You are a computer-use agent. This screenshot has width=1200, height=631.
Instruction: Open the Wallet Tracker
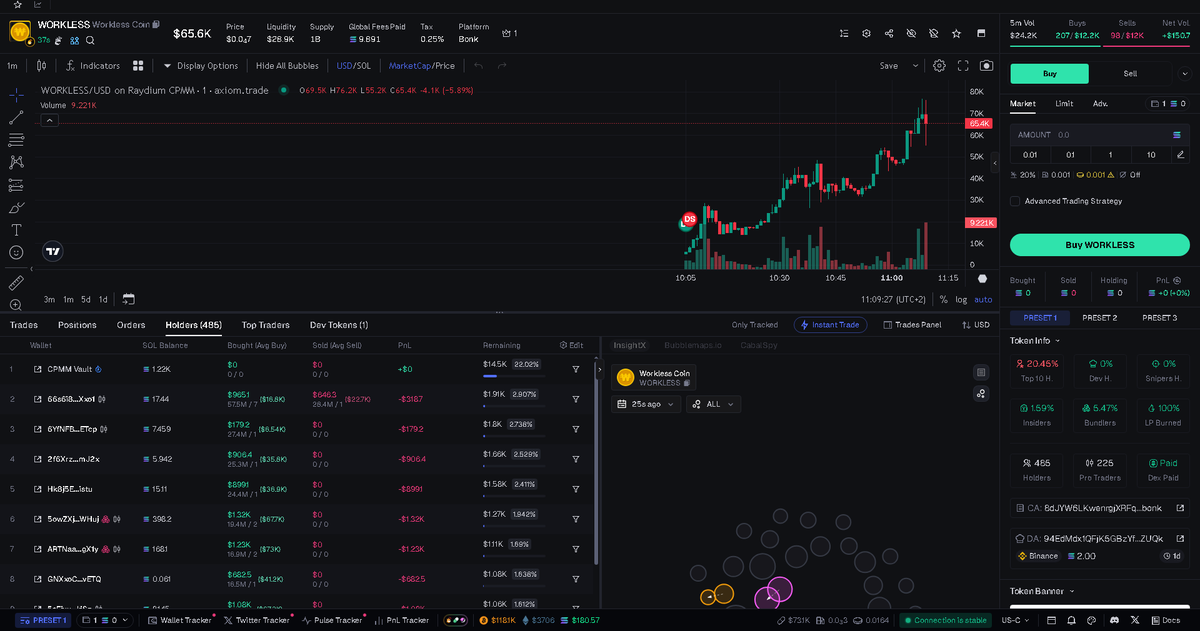(180, 621)
